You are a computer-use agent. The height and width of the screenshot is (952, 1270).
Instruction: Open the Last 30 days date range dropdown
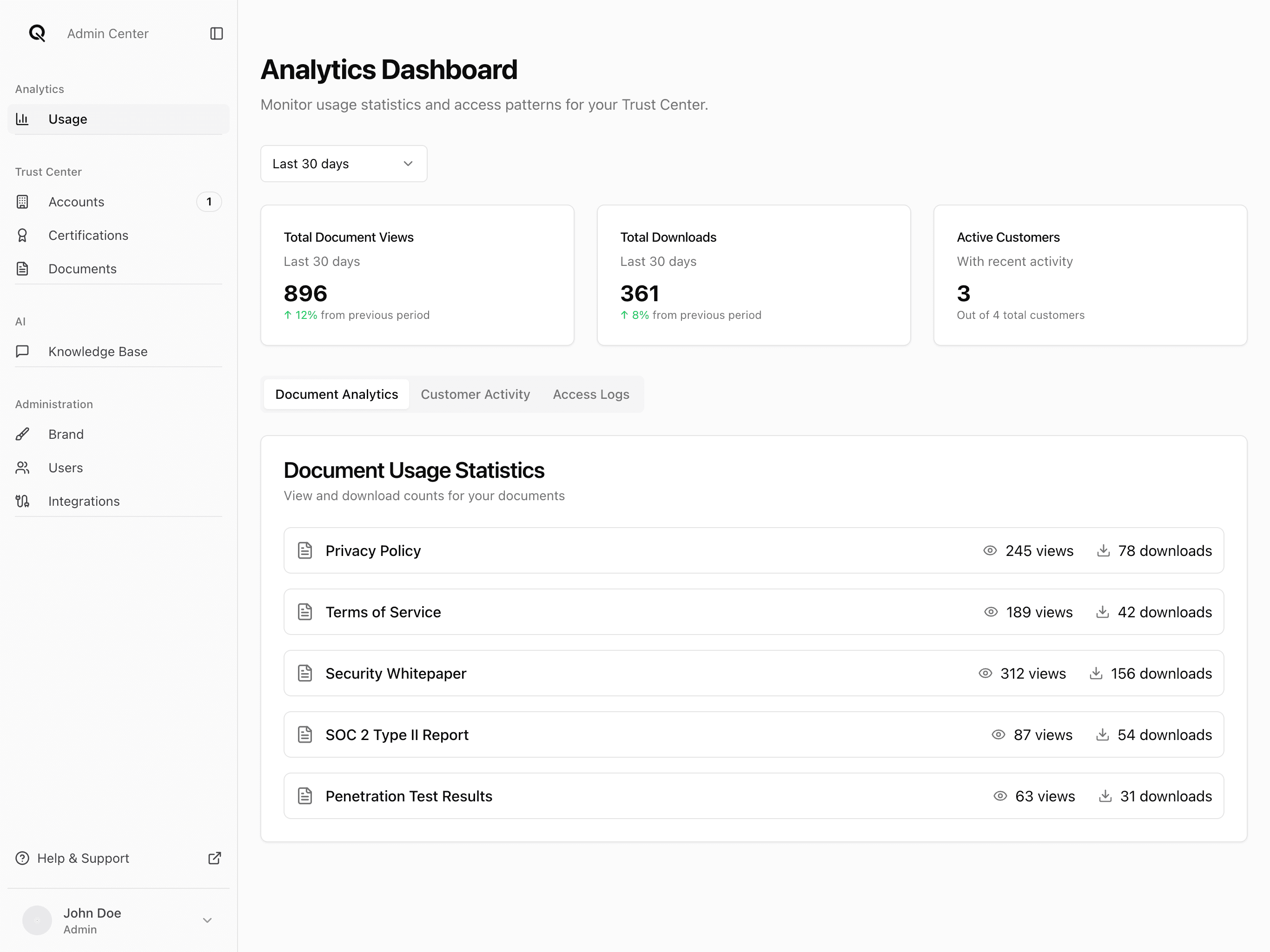(x=344, y=164)
